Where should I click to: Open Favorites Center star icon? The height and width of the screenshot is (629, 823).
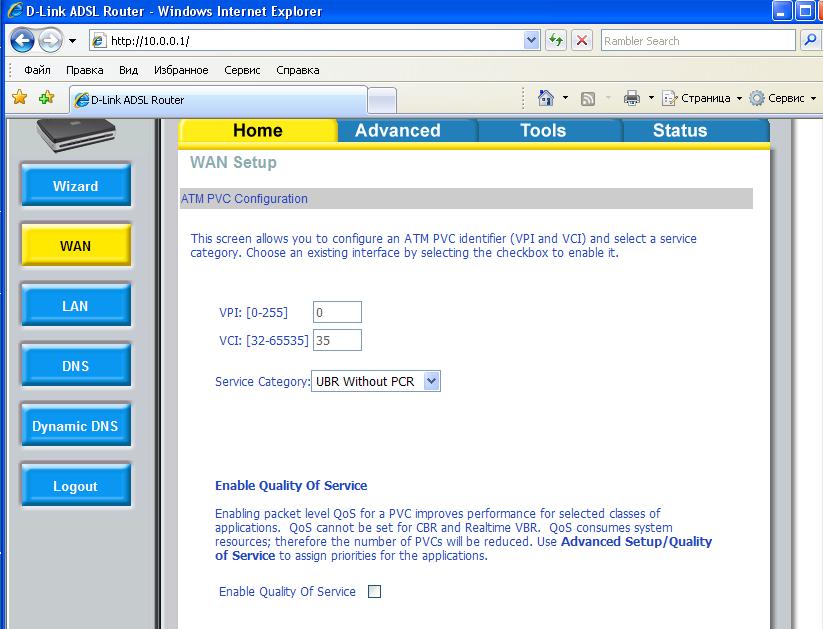point(19,98)
